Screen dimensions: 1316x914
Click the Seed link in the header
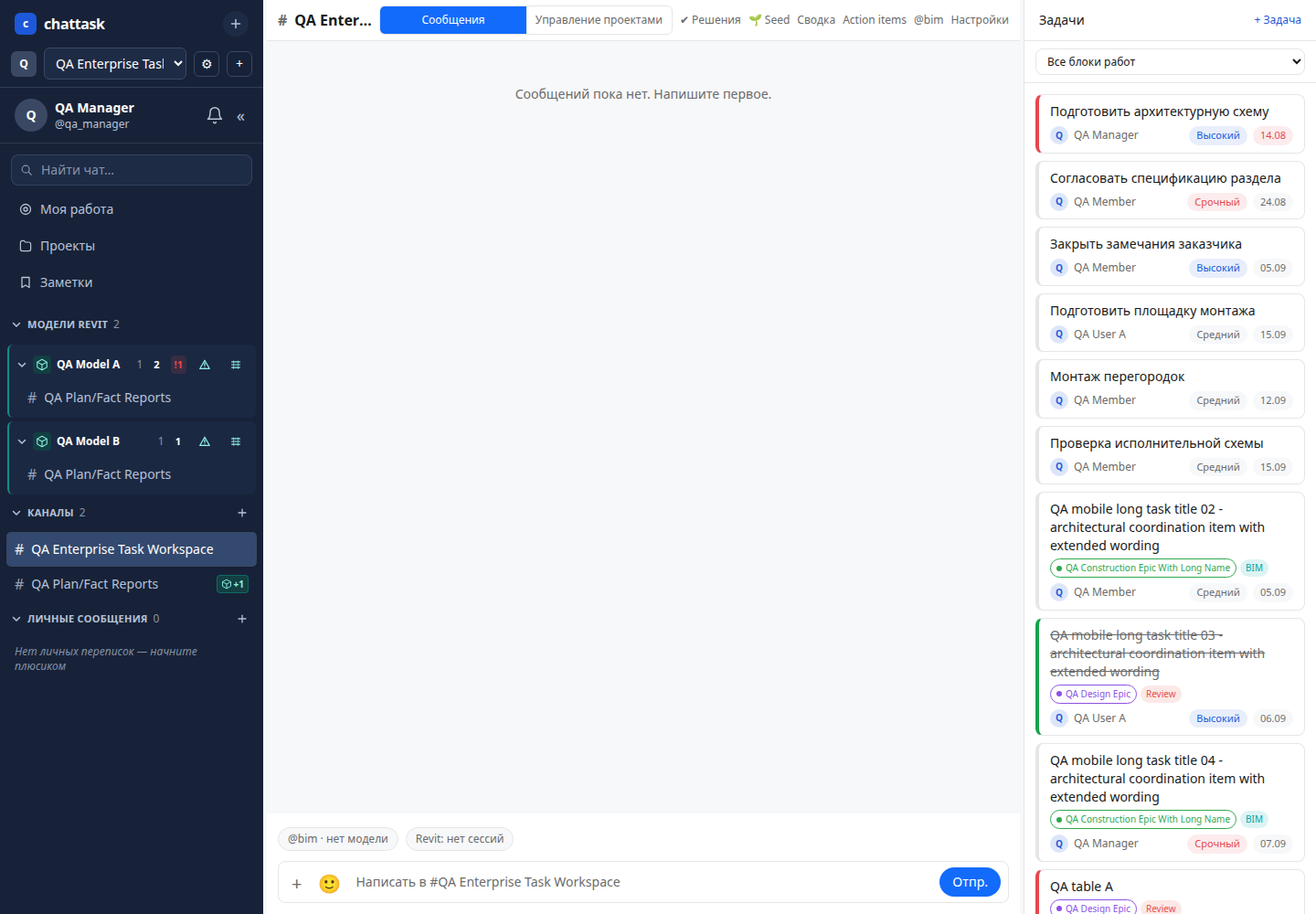769,20
